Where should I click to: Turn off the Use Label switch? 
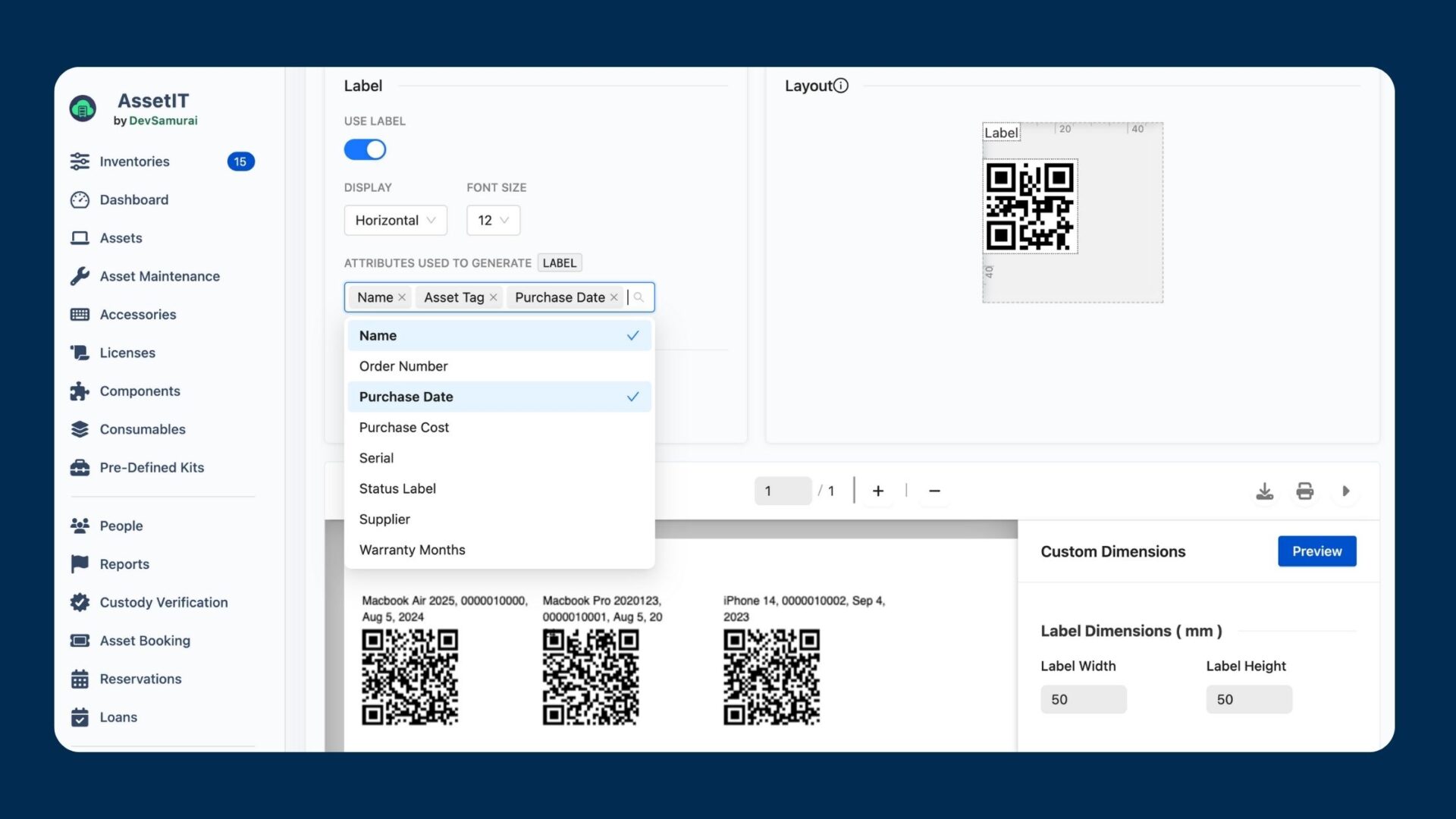(x=365, y=149)
